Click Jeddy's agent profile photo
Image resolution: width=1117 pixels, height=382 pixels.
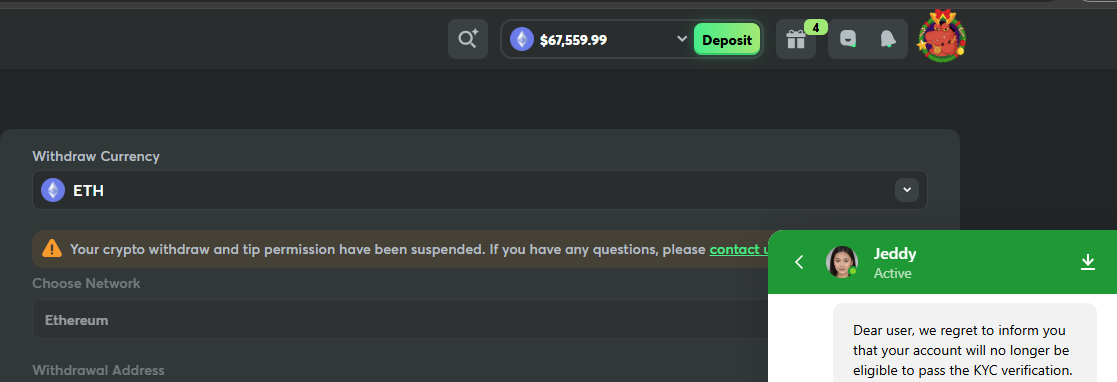[x=841, y=262]
